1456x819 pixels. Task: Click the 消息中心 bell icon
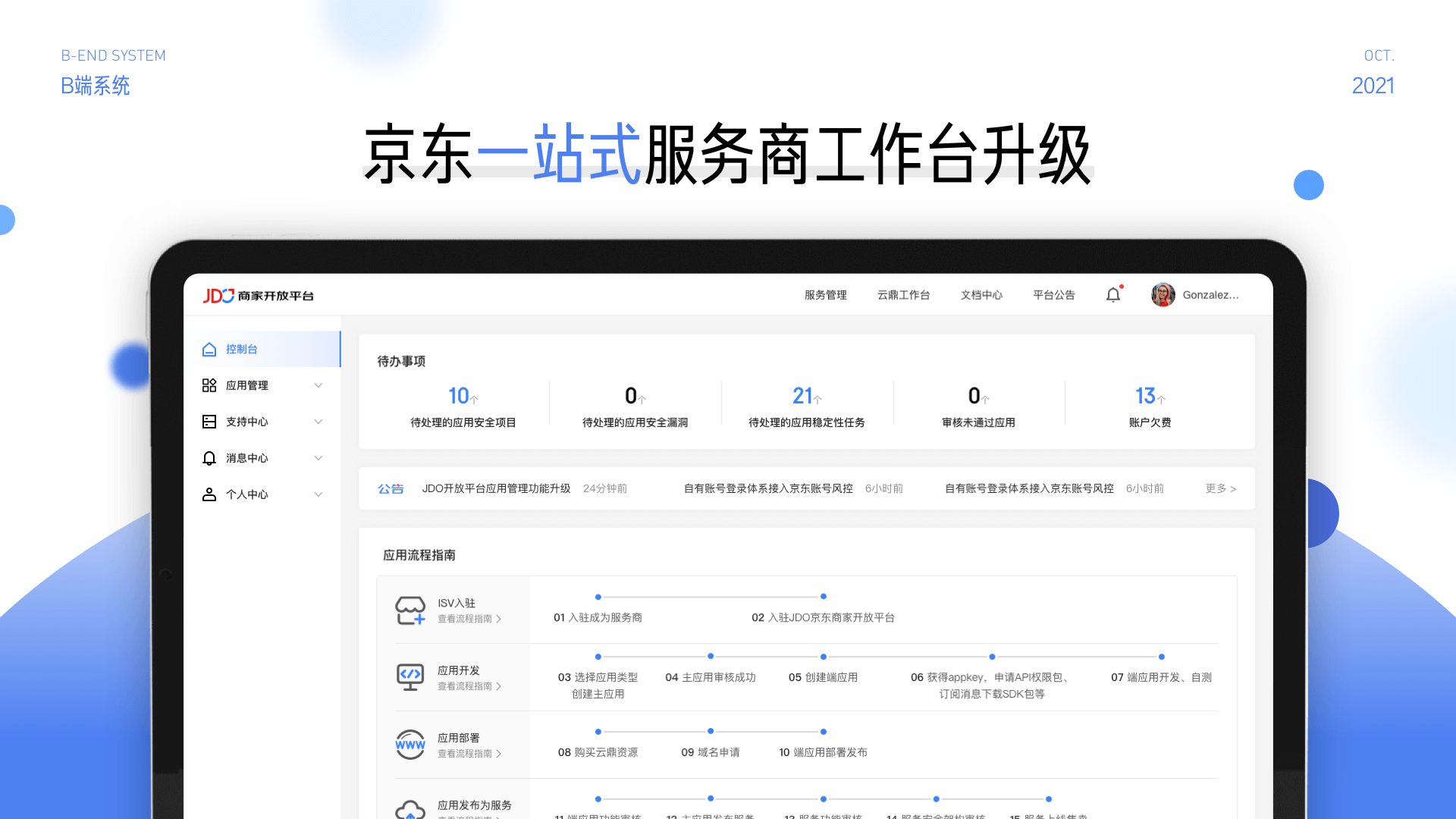pyautogui.click(x=209, y=458)
